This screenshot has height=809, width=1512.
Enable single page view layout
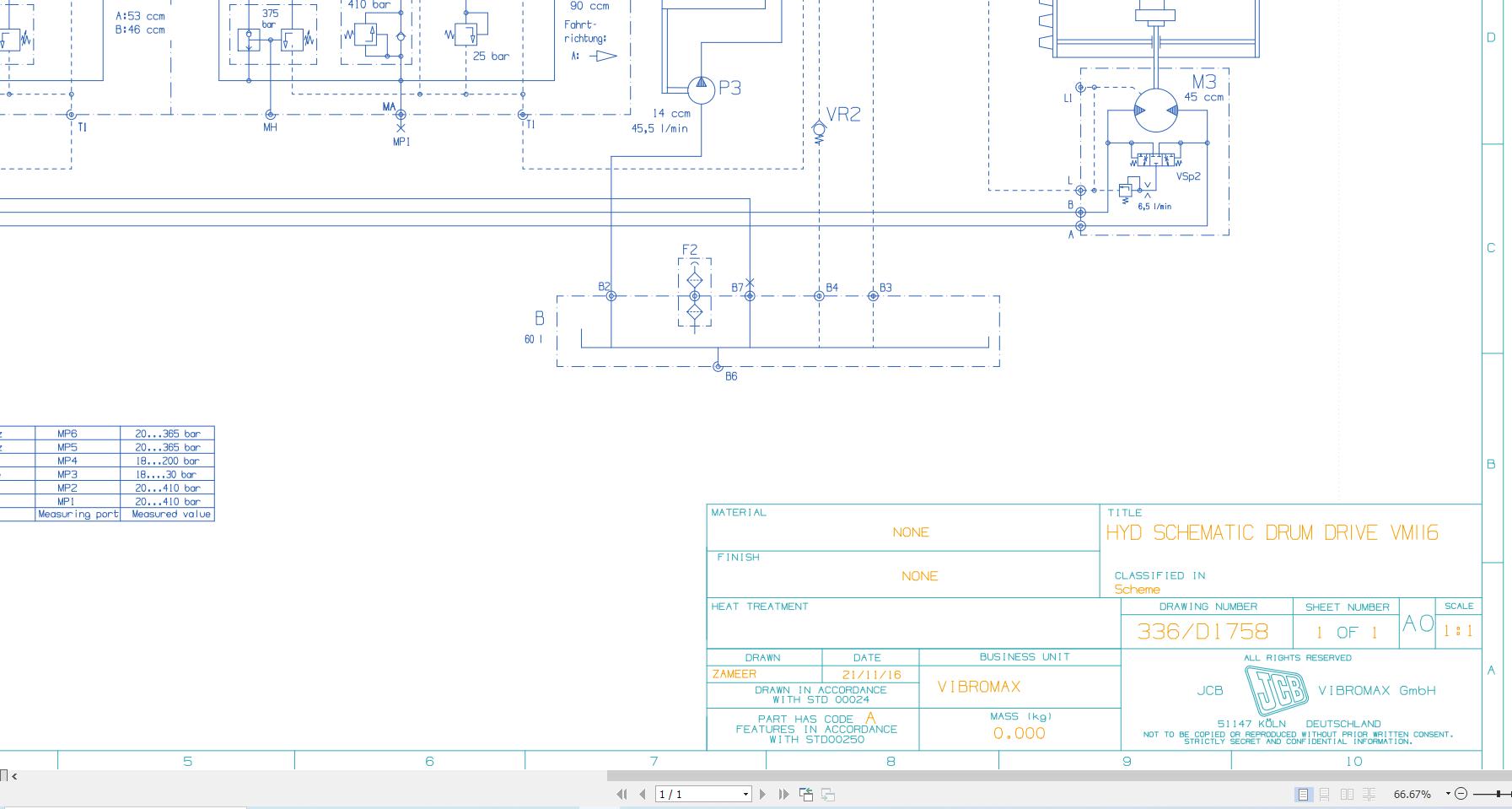(x=1303, y=794)
